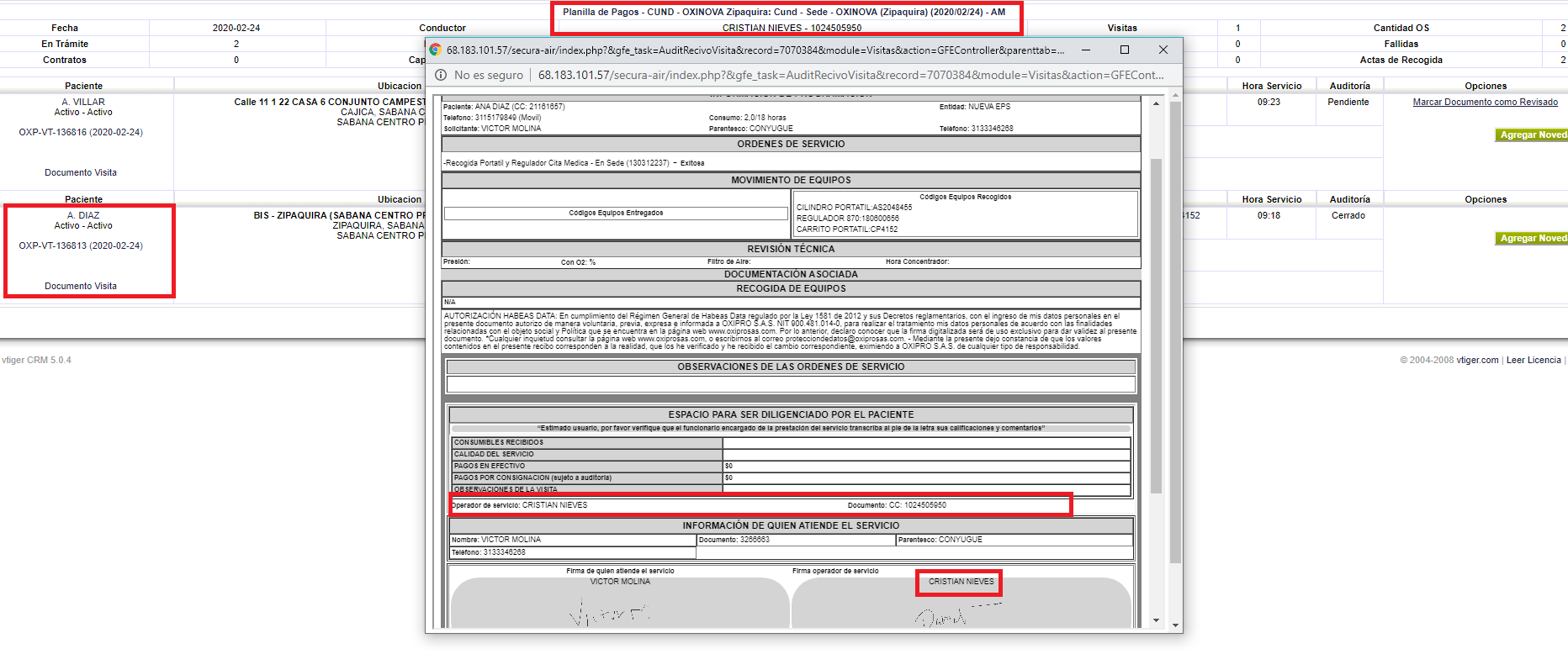
Task: Click the popup address bar URL
Action: (850, 75)
